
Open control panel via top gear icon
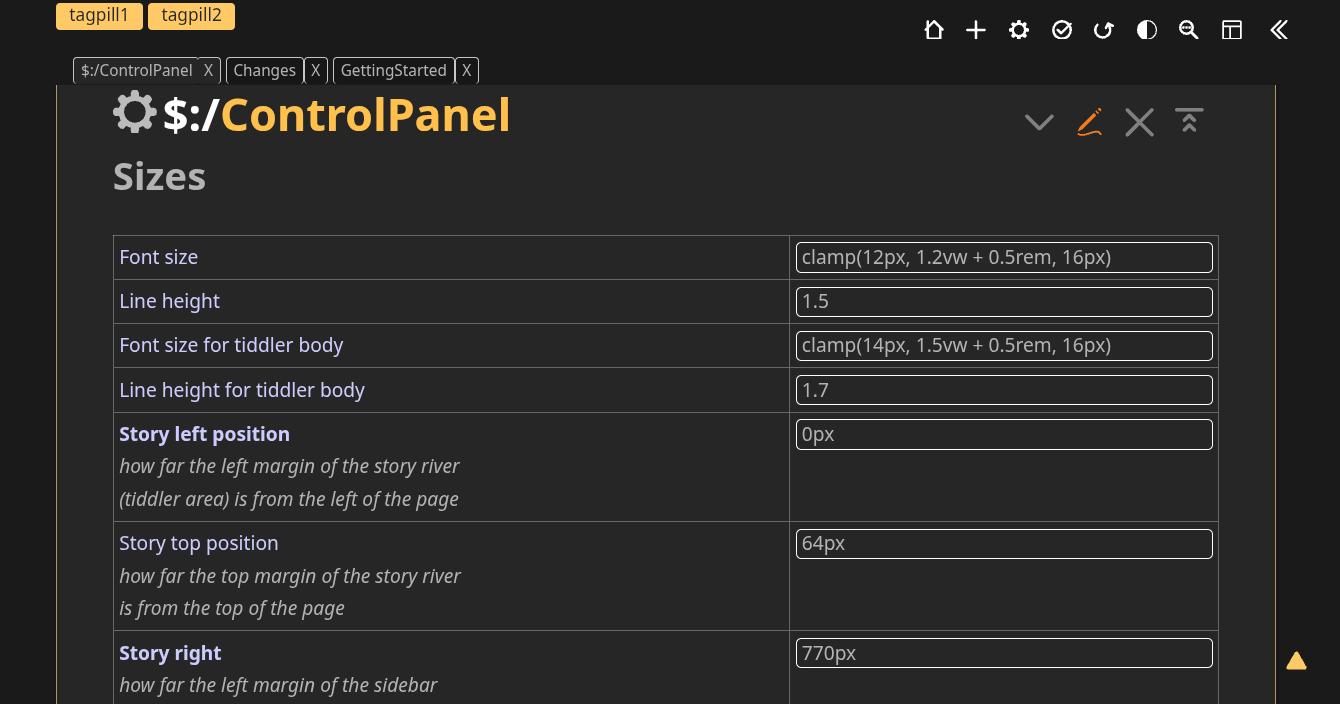click(x=1019, y=30)
